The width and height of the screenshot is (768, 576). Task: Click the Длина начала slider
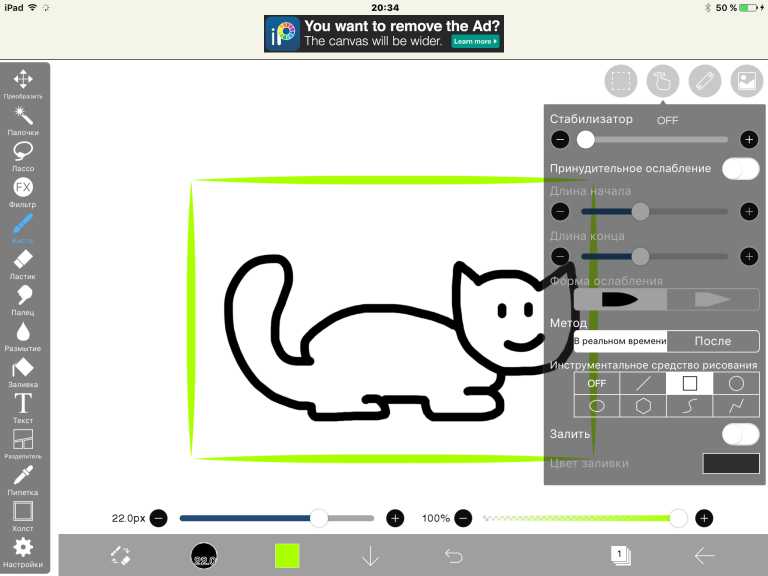(x=654, y=212)
